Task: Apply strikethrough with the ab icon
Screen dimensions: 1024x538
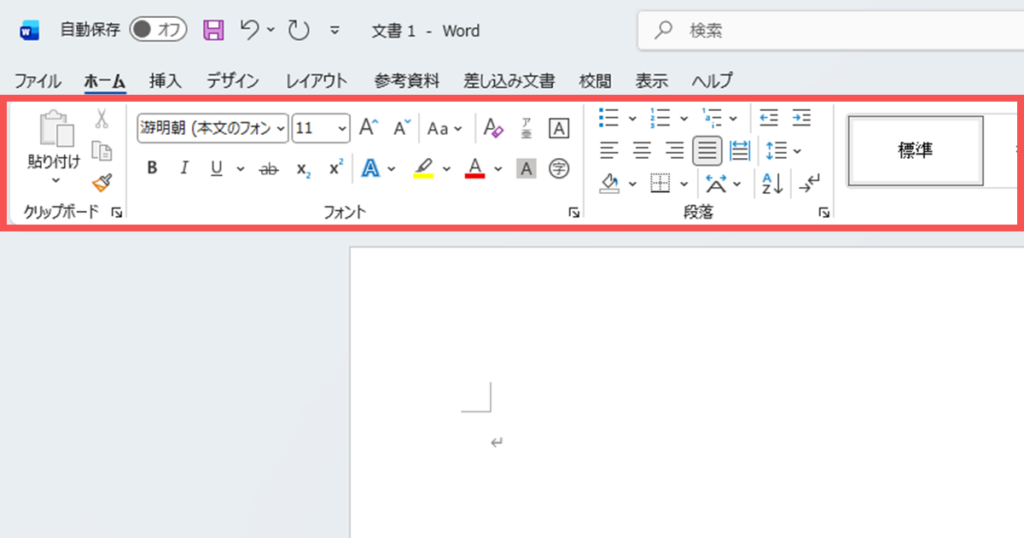Action: [268, 169]
